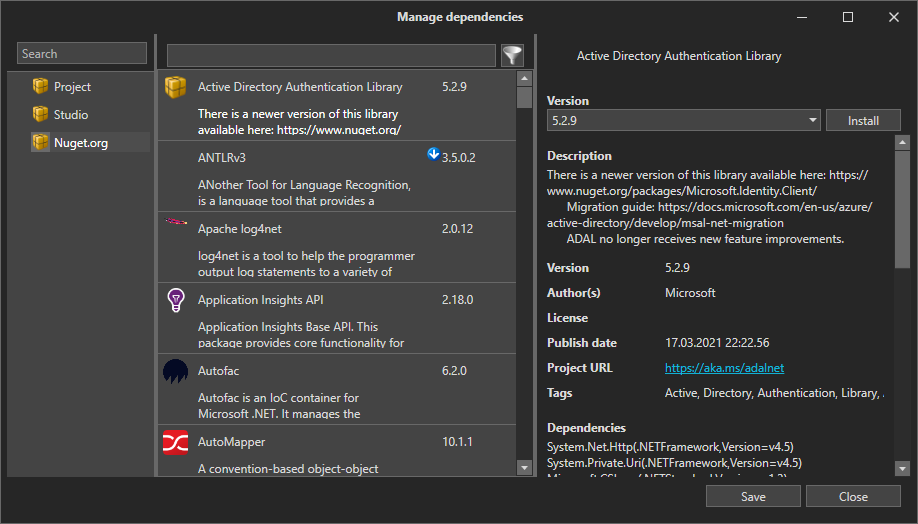Select the Autofac package title
918x524 pixels.
pos(218,371)
